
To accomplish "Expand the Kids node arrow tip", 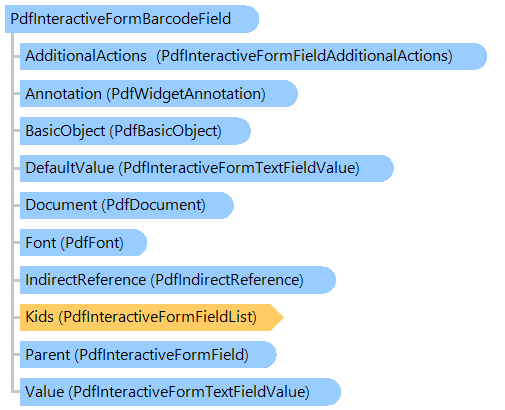I will 277,317.
